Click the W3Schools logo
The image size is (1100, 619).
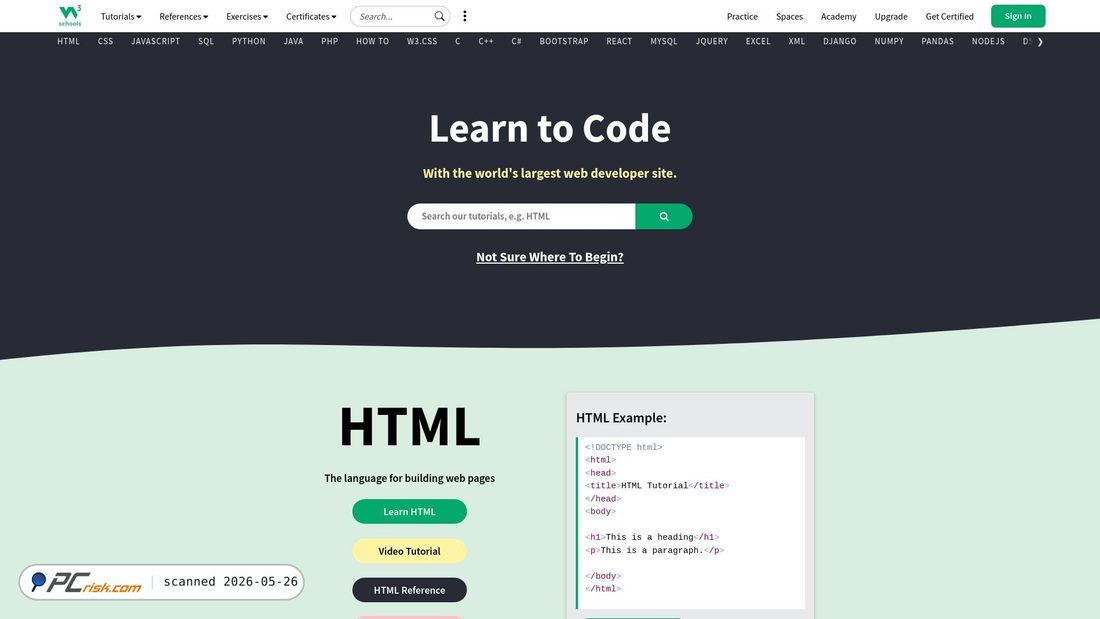click(70, 15)
